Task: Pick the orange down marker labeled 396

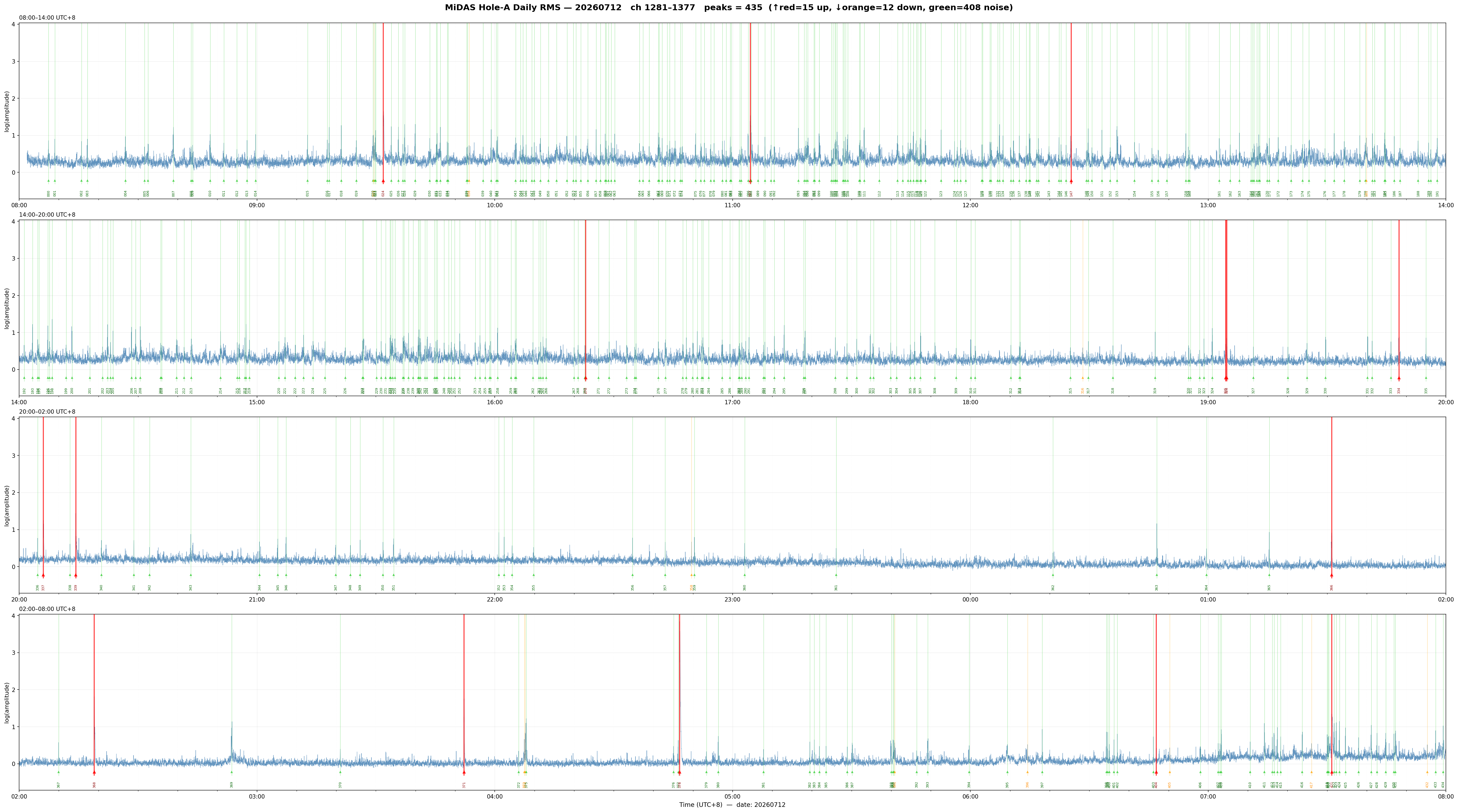Action: tap(1027, 772)
